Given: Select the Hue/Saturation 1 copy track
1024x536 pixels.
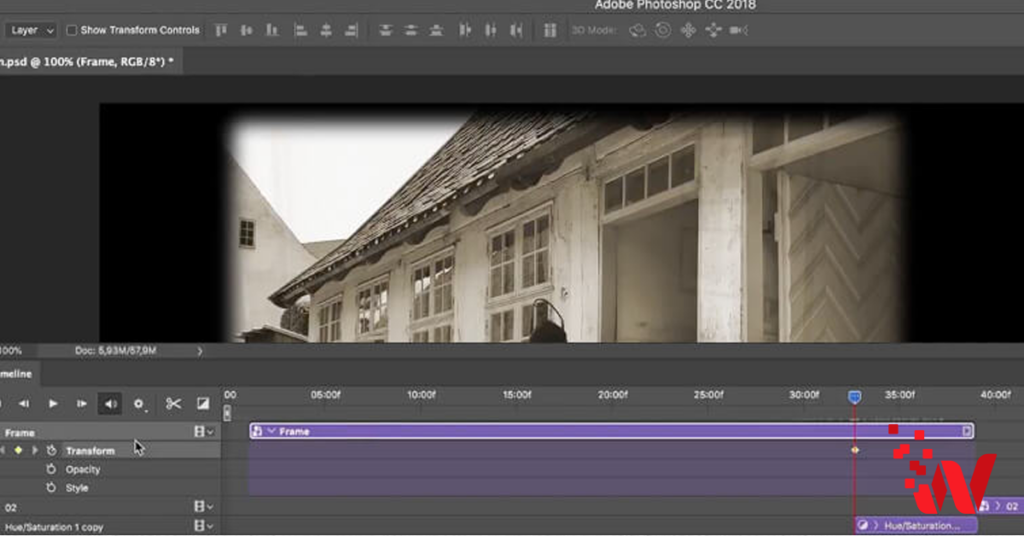Looking at the screenshot, I should [54, 527].
